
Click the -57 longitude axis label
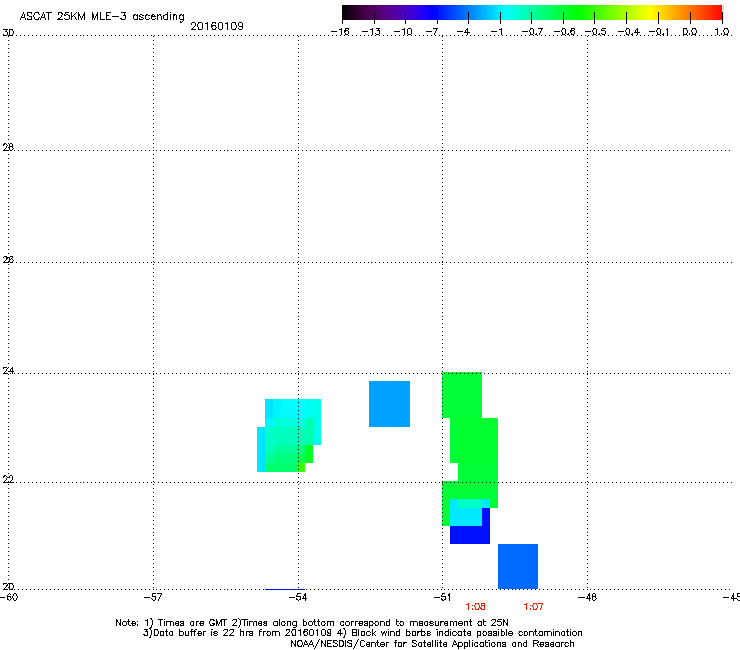pos(153,597)
